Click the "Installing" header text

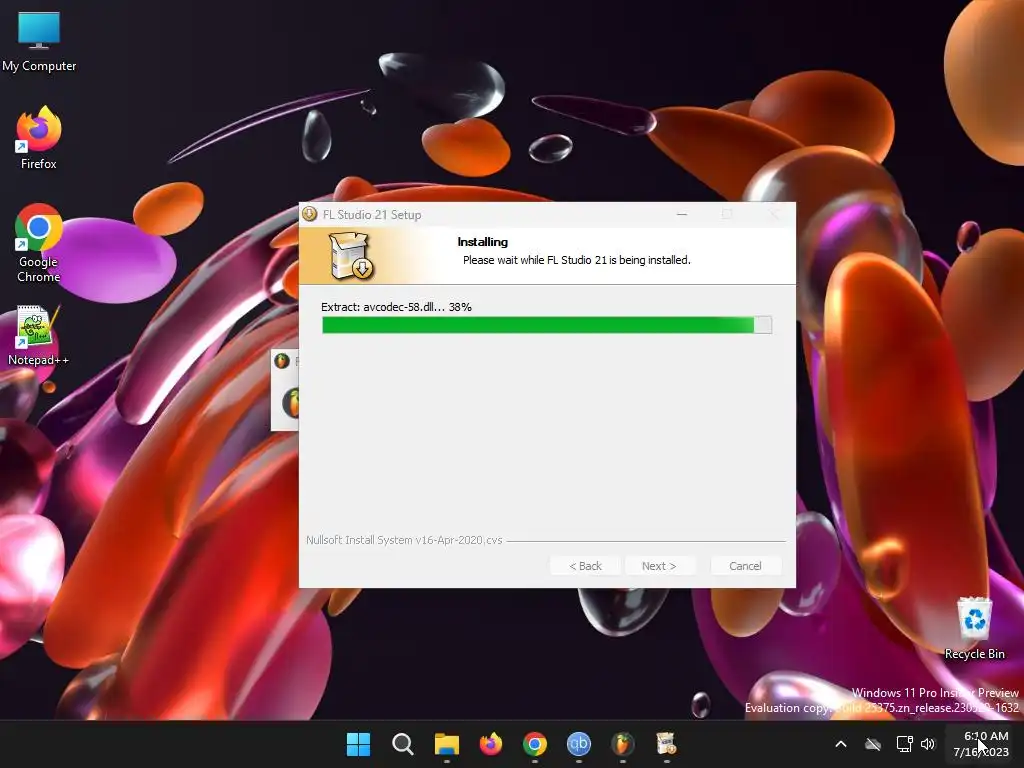point(483,242)
